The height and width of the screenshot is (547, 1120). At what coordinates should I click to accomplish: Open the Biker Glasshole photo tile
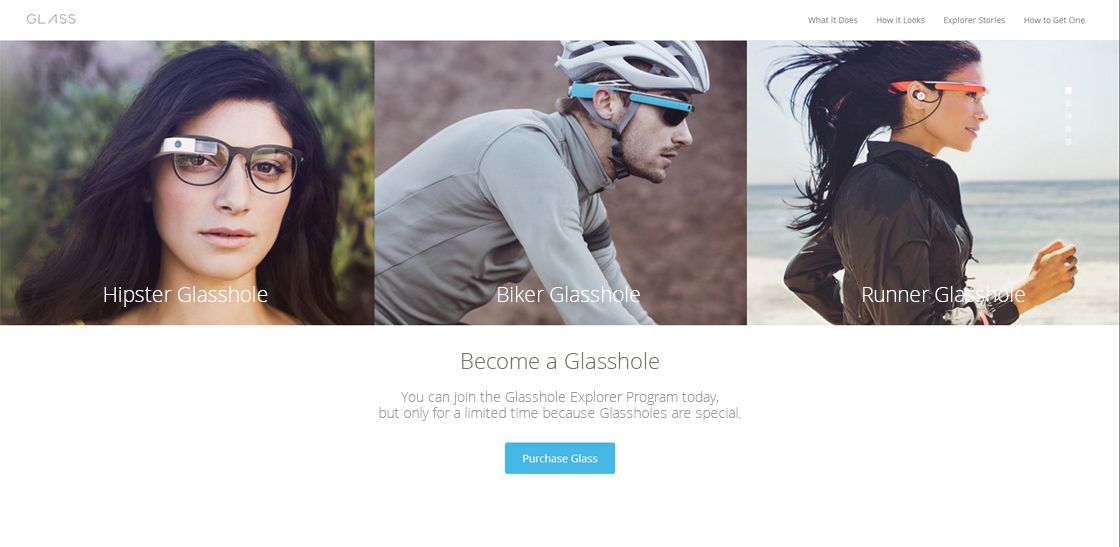click(x=561, y=183)
